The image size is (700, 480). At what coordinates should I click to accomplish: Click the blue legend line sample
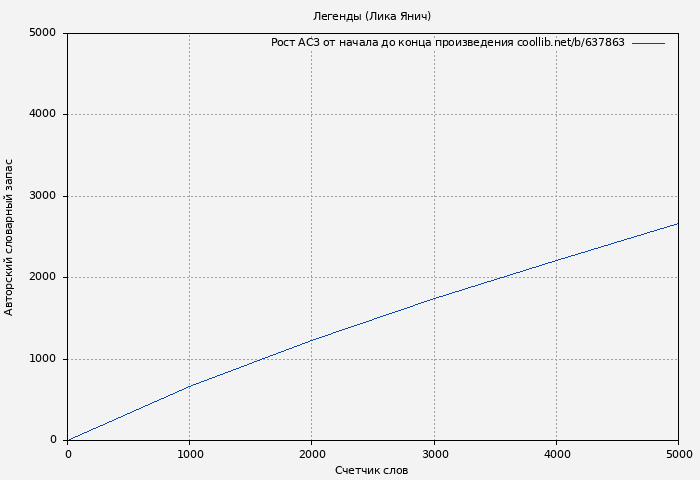point(648,43)
